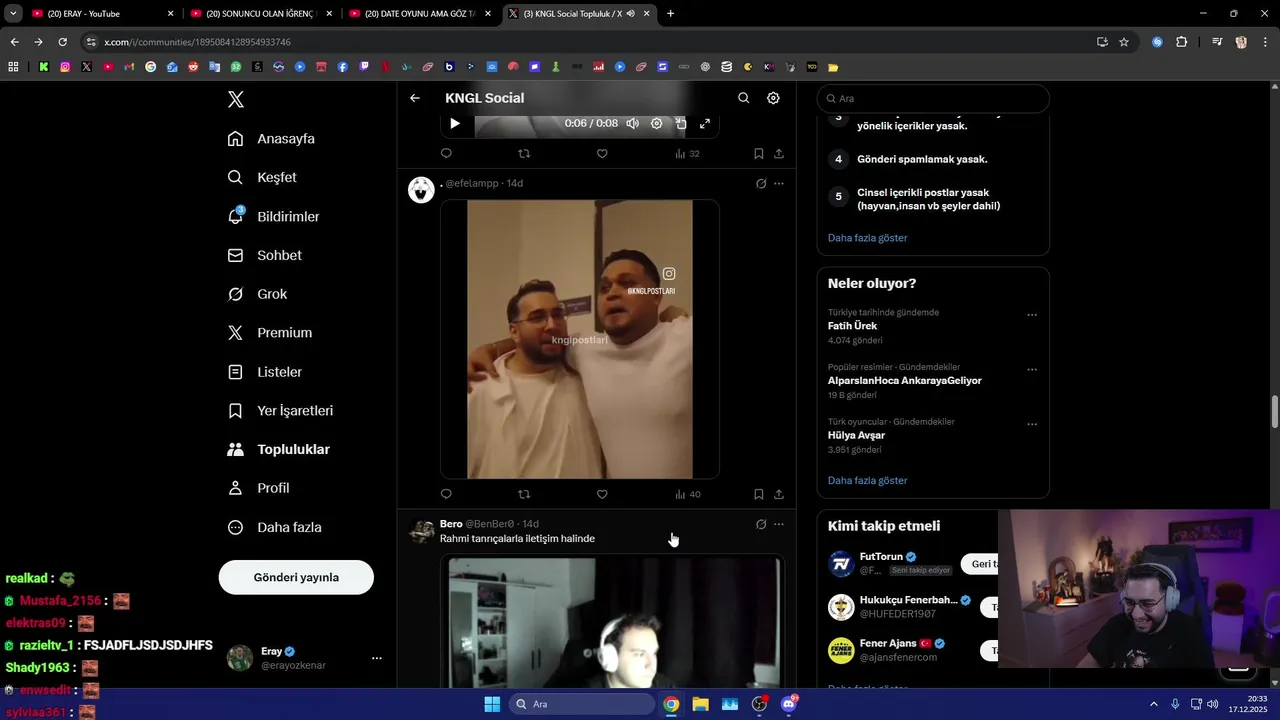The width and height of the screenshot is (1280, 720).
Task: Play the video at 0:06
Action: [455, 123]
